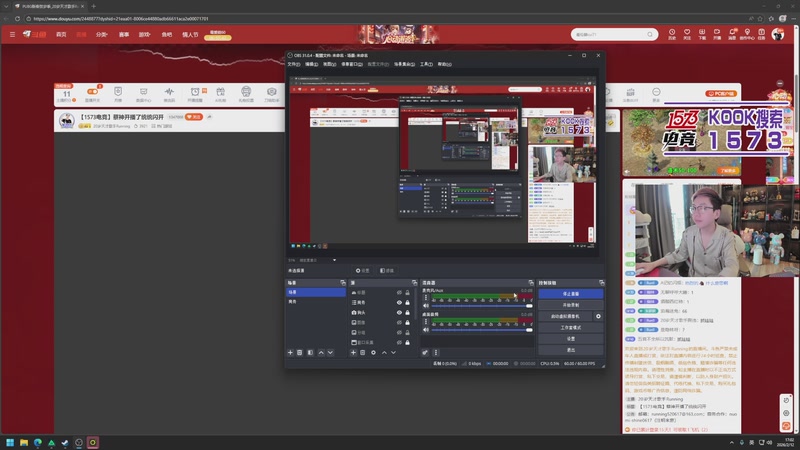Open virtual camera settings gear icon

[598, 316]
